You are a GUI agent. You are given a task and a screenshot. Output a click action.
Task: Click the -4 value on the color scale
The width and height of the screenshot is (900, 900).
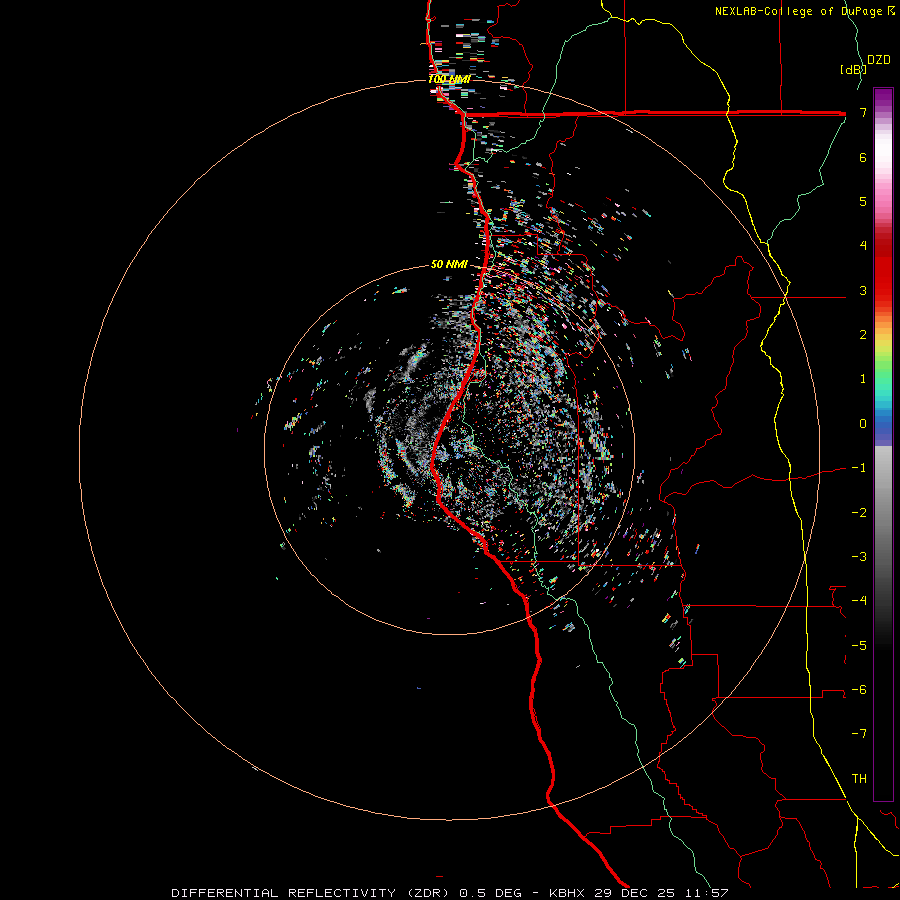pos(859,601)
